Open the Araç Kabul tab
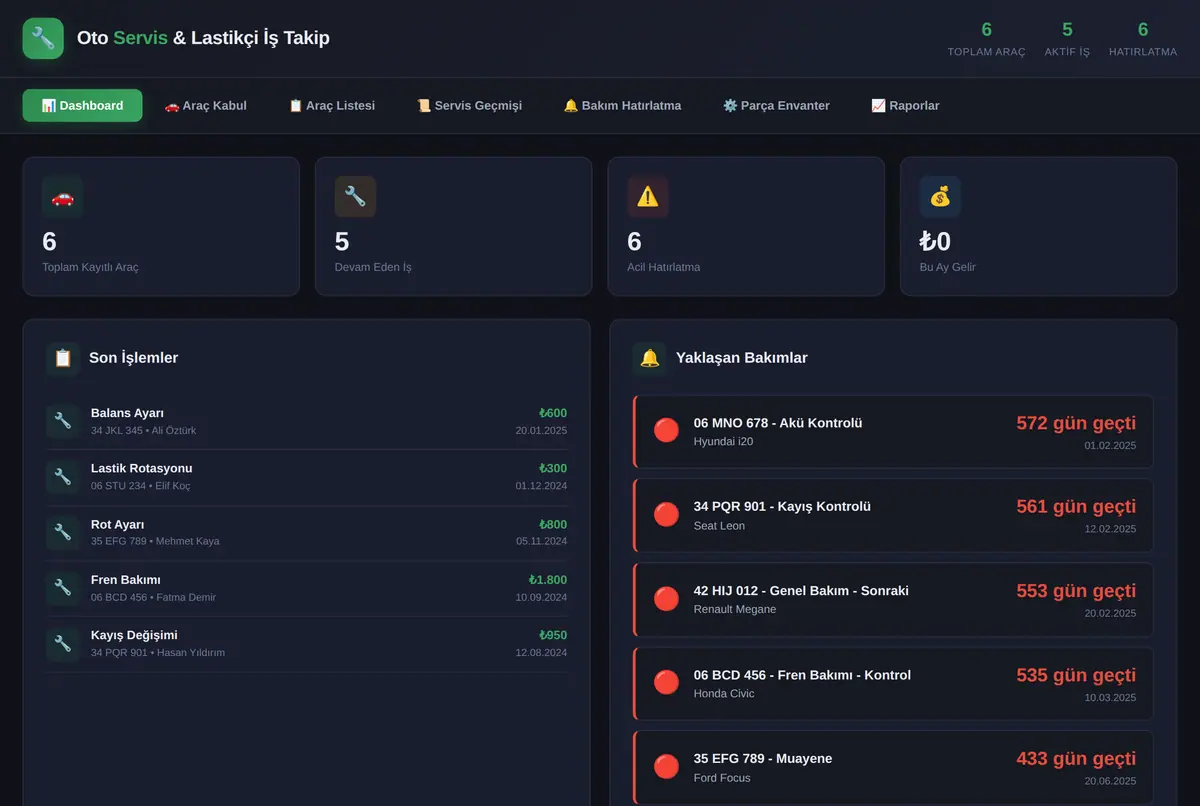The width and height of the screenshot is (1200, 806). 205,105
